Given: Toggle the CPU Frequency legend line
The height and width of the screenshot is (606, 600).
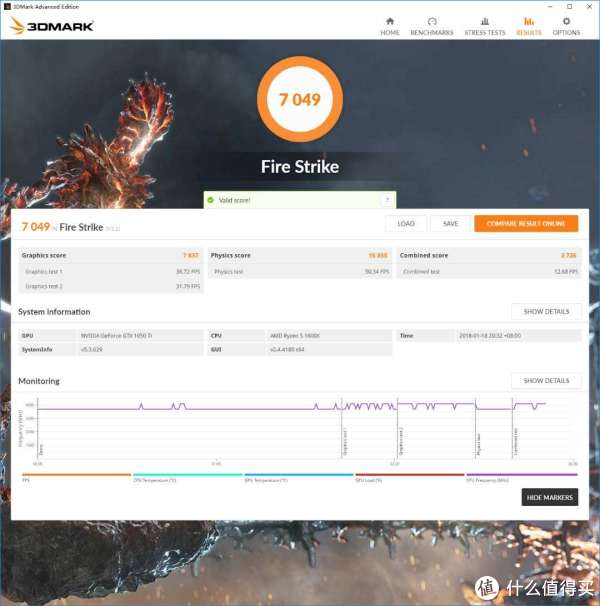Looking at the screenshot, I should tap(522, 477).
